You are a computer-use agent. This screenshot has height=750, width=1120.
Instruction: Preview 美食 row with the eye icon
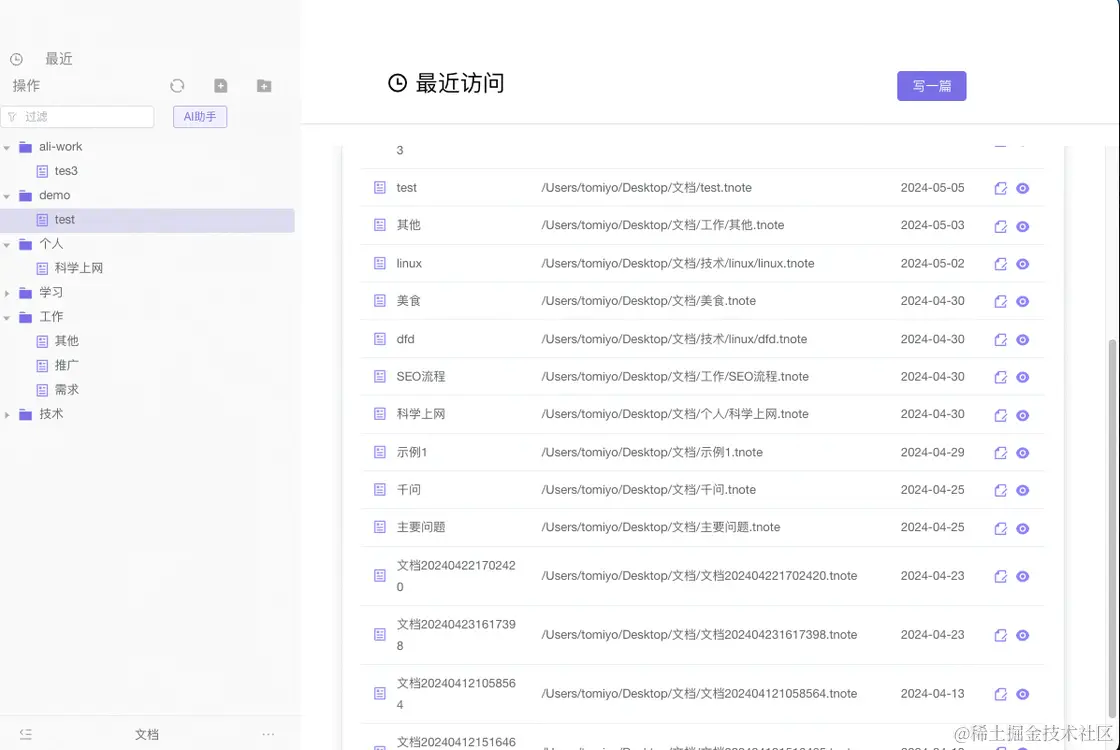[1022, 301]
